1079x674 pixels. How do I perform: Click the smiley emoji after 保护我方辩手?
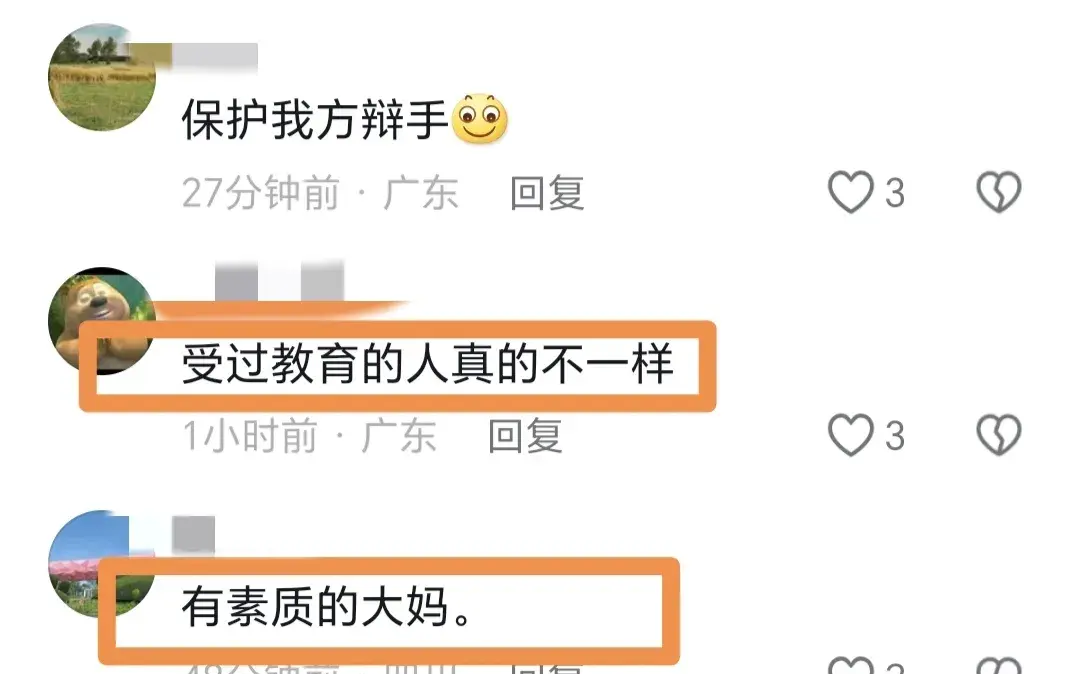480,119
